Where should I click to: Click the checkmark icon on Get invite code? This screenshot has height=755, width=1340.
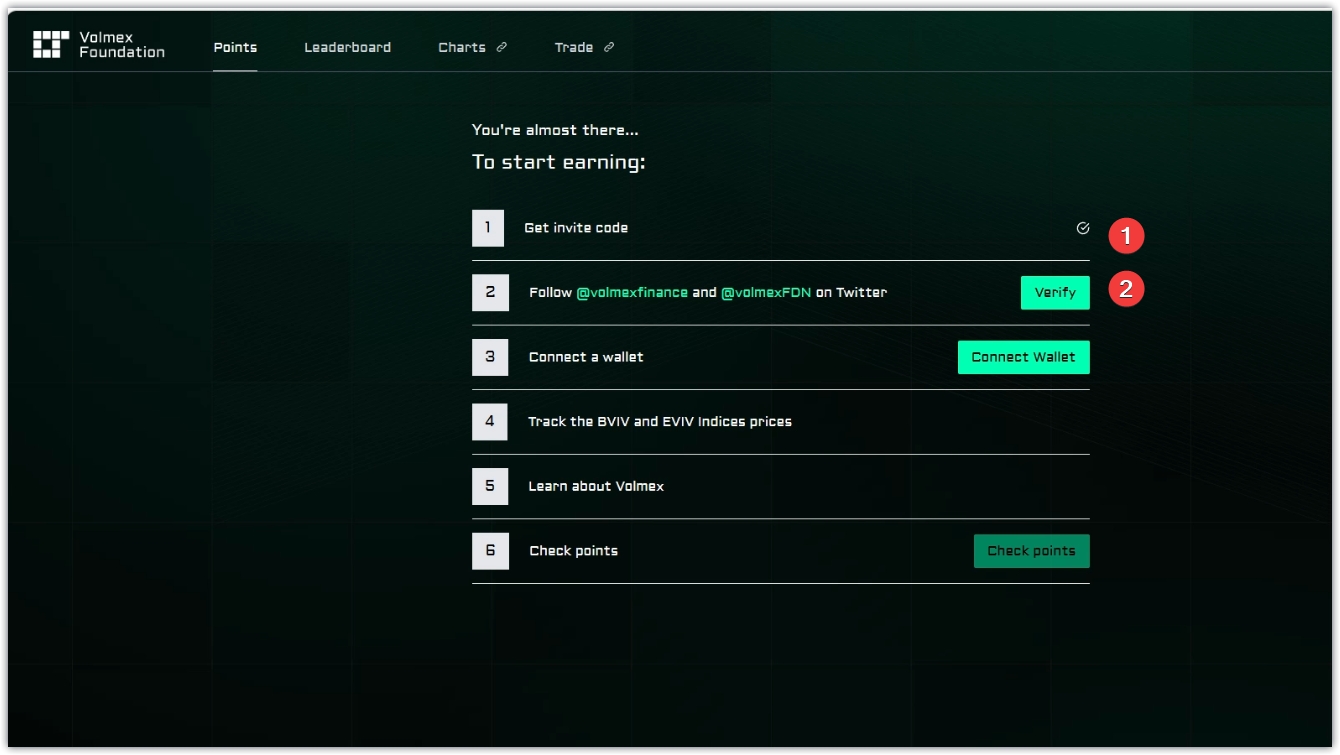(x=1082, y=228)
